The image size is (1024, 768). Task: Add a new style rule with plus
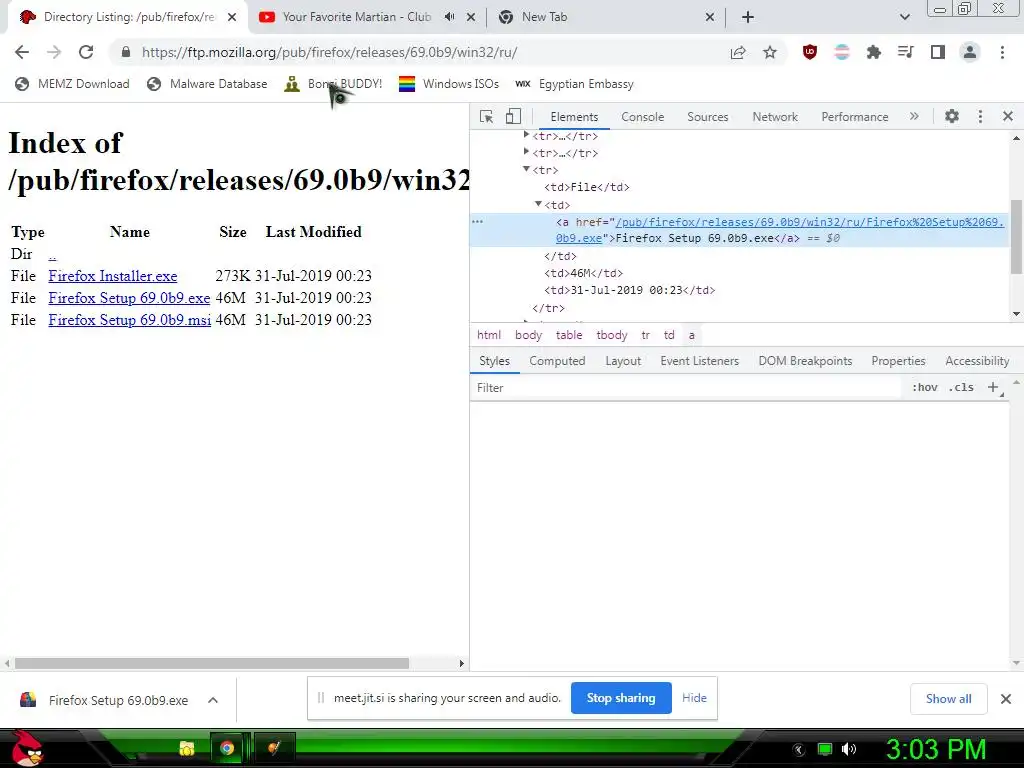tap(993, 387)
